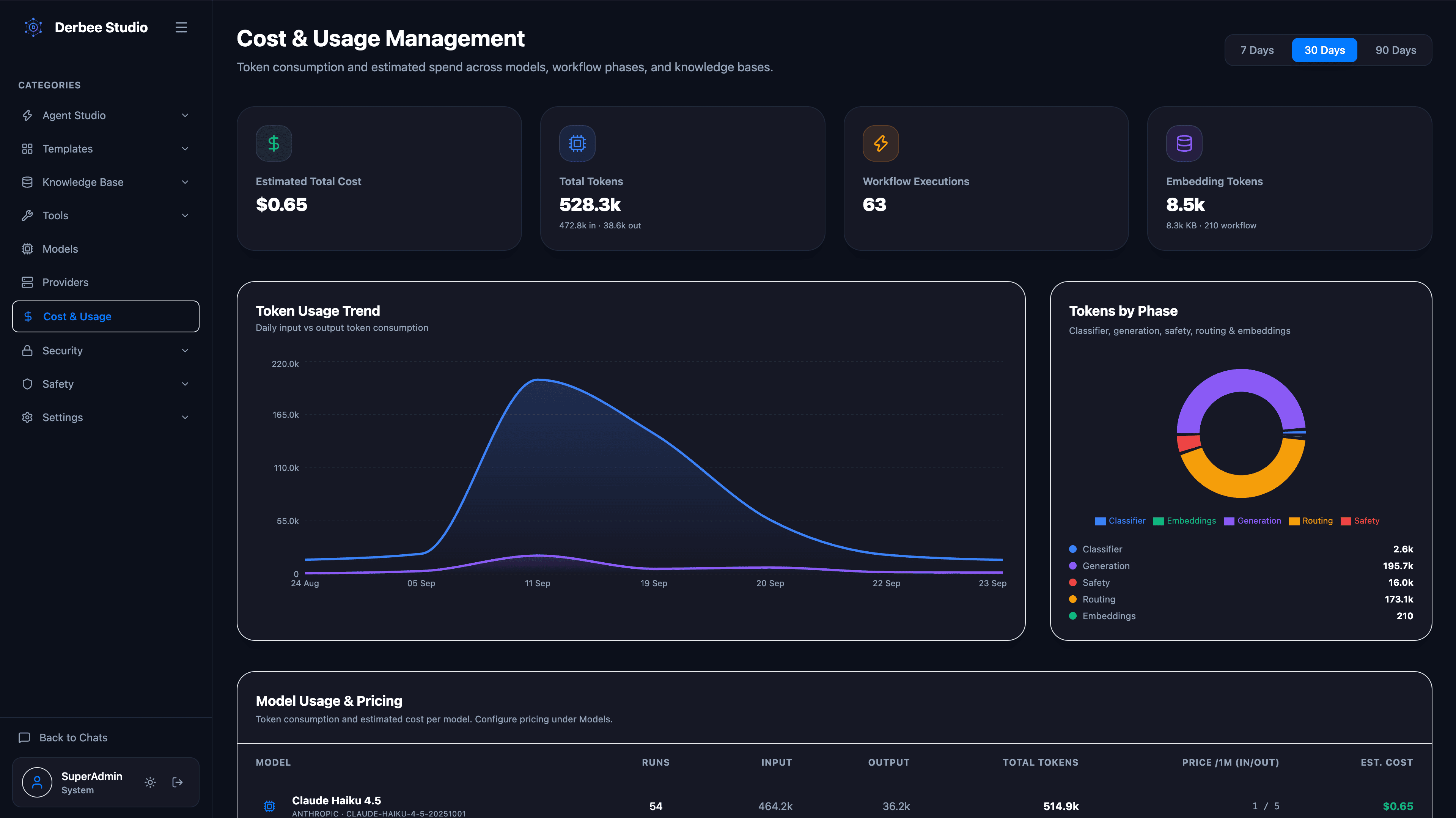Click the SuperAdmin user avatar icon

[37, 782]
